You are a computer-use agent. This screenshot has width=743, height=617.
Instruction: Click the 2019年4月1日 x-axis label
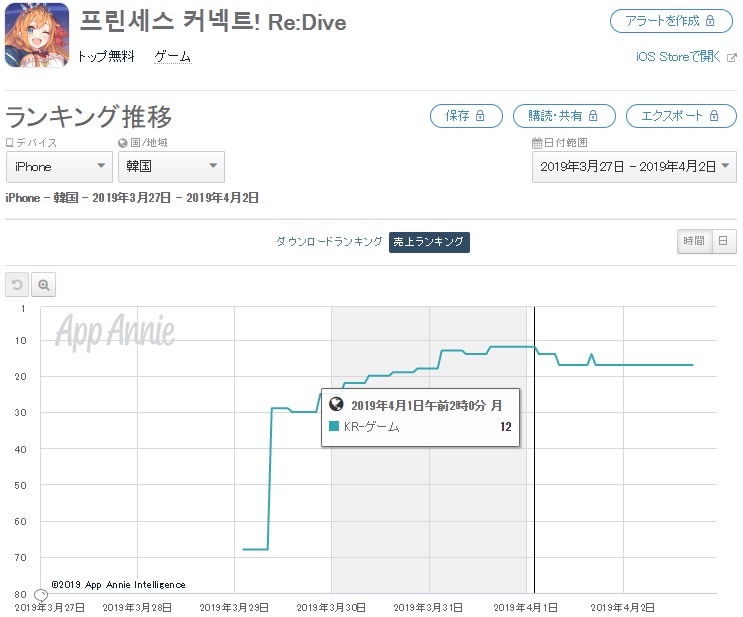point(526,608)
